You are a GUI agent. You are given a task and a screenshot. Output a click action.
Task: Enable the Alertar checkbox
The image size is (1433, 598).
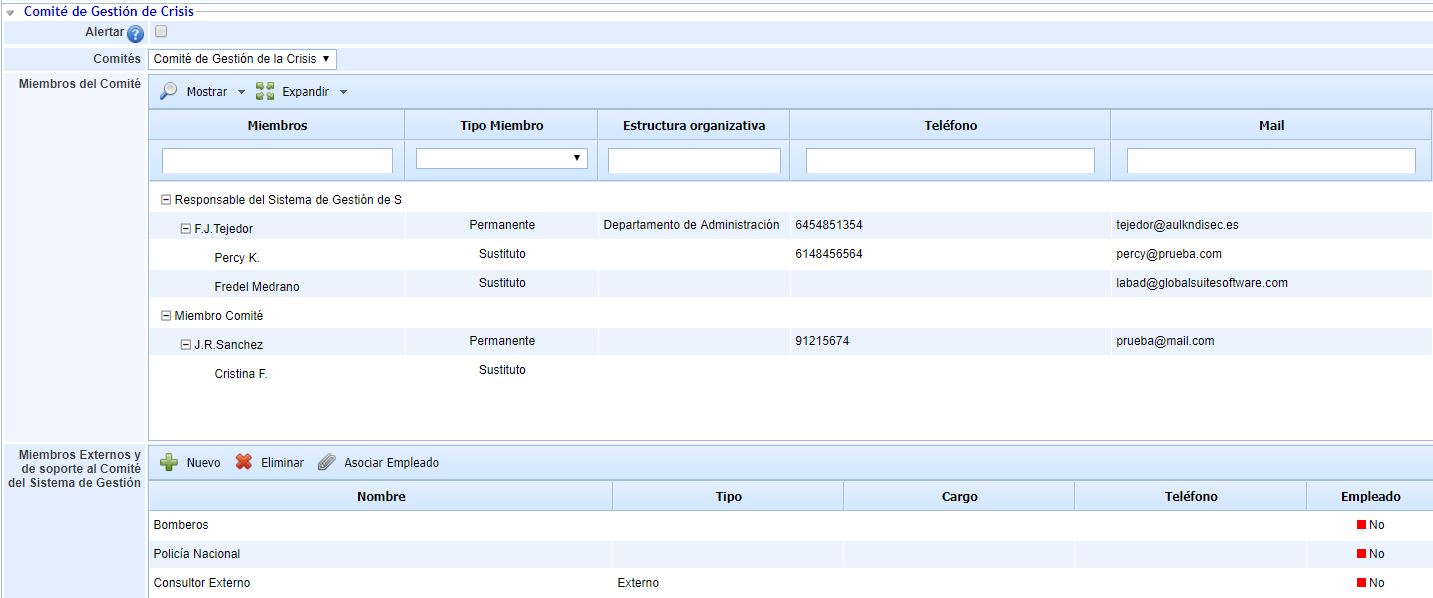(161, 32)
